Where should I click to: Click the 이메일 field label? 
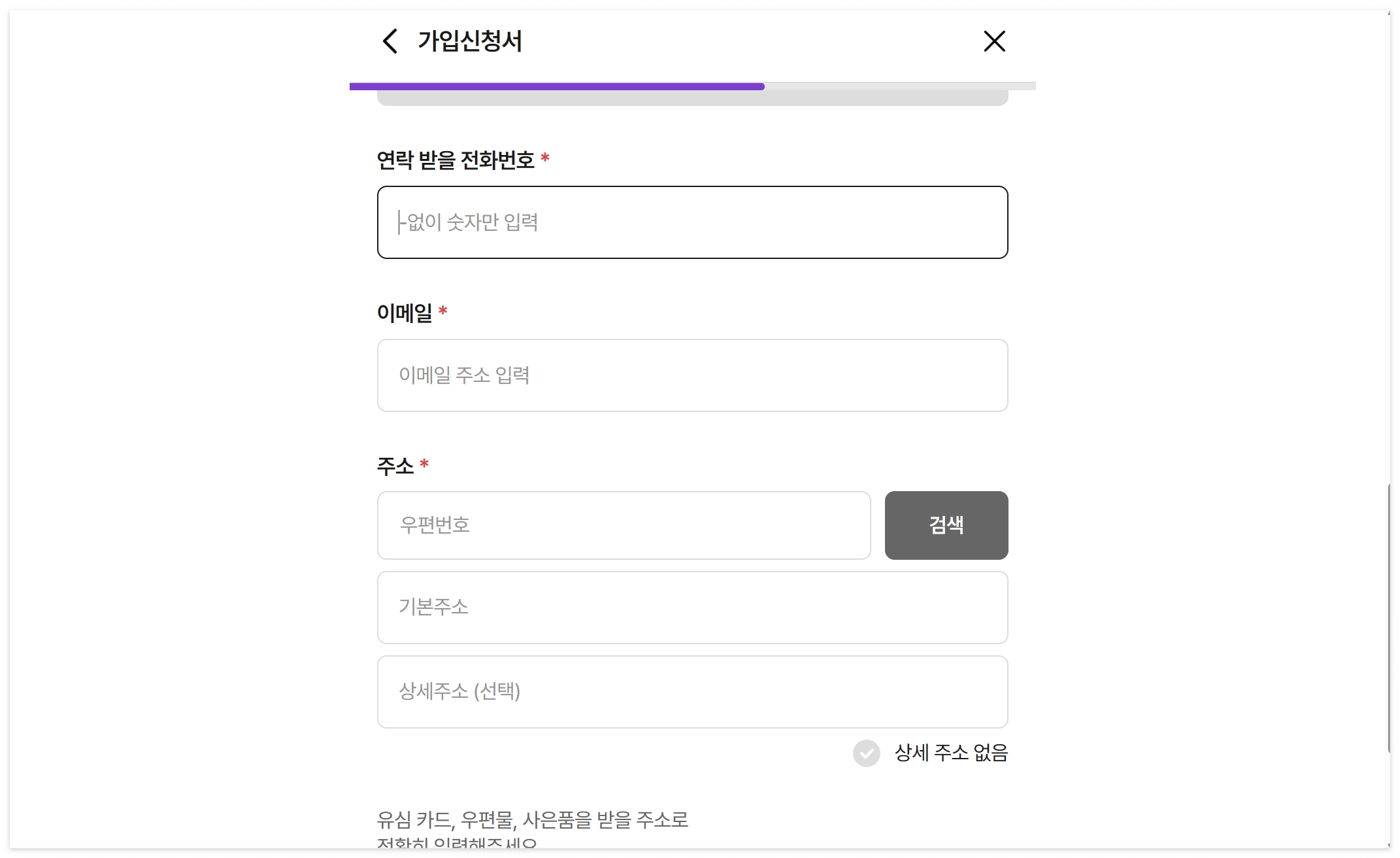click(404, 313)
